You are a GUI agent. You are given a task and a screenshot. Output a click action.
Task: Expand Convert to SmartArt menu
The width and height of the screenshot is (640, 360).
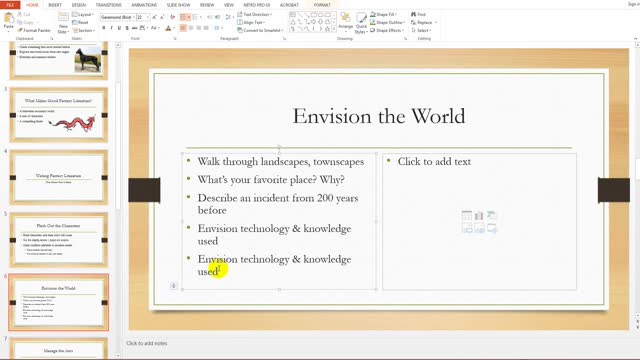[x=260, y=30]
